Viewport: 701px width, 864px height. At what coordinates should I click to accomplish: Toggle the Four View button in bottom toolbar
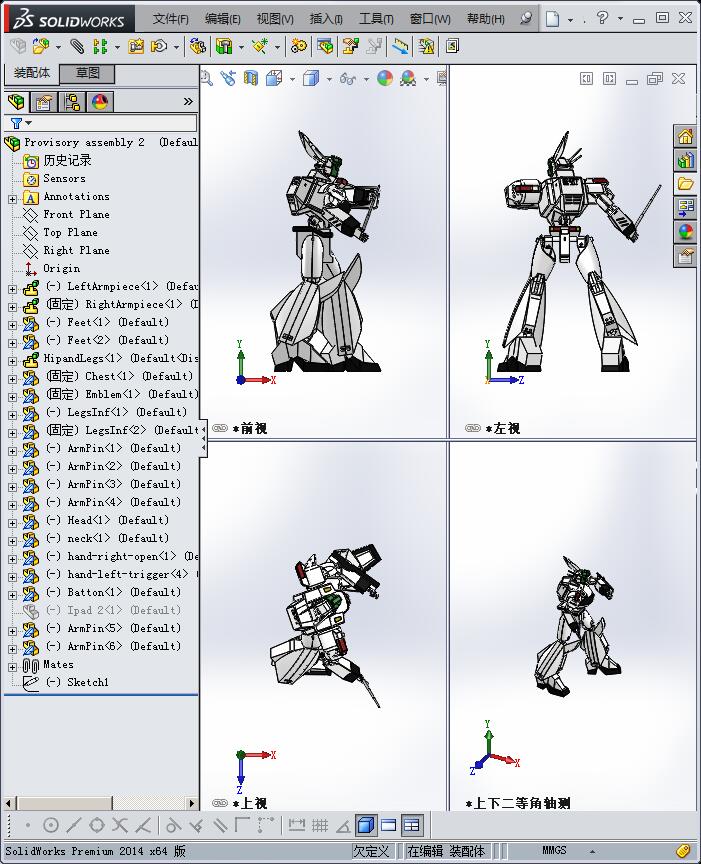[x=412, y=825]
